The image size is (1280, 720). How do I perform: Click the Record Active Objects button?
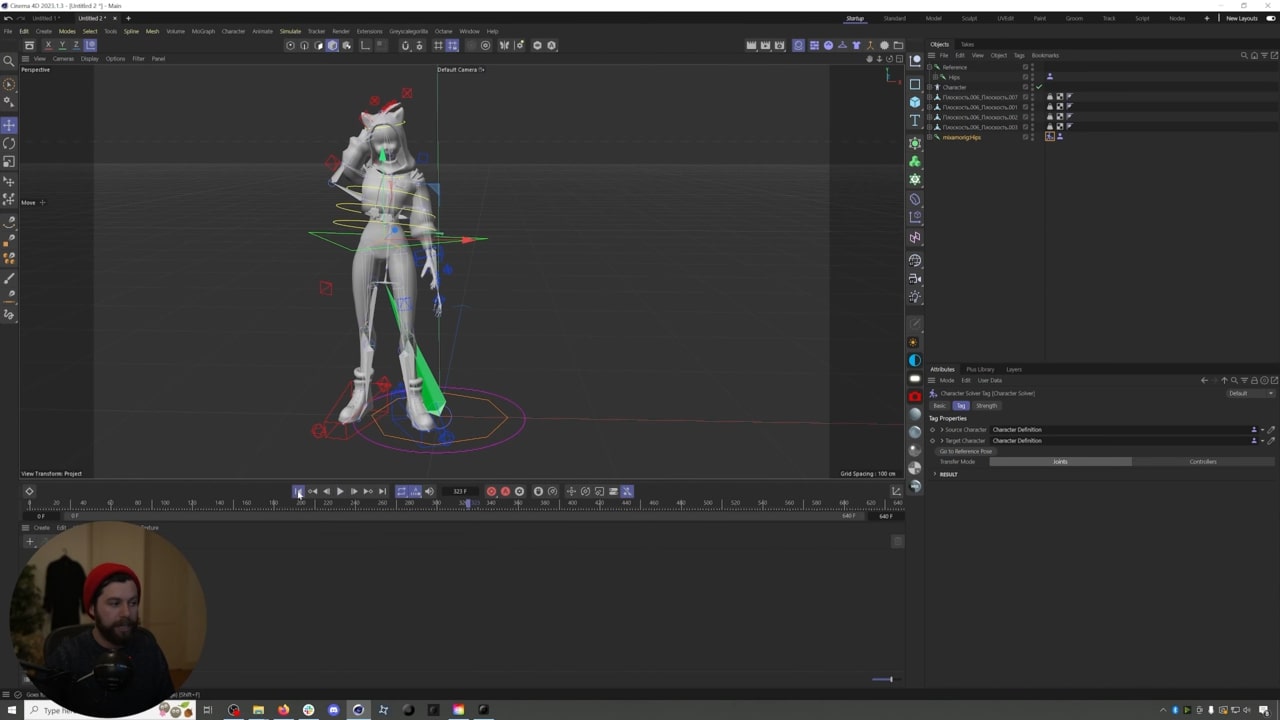tap(491, 491)
